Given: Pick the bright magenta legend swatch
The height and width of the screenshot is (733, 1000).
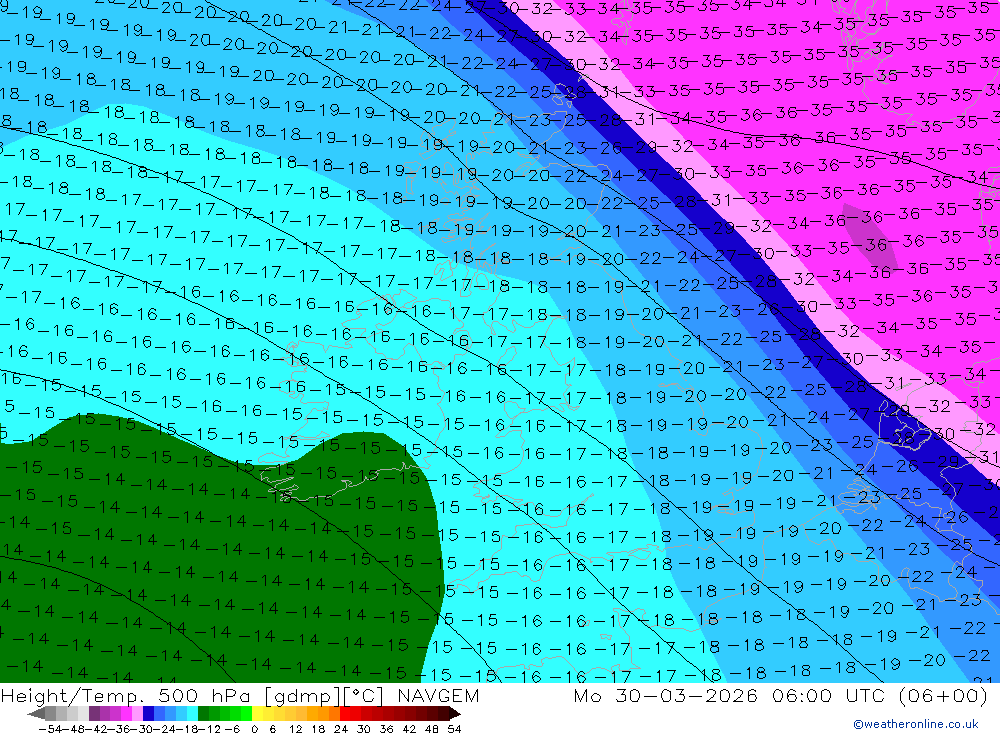Looking at the screenshot, I should [126, 714].
